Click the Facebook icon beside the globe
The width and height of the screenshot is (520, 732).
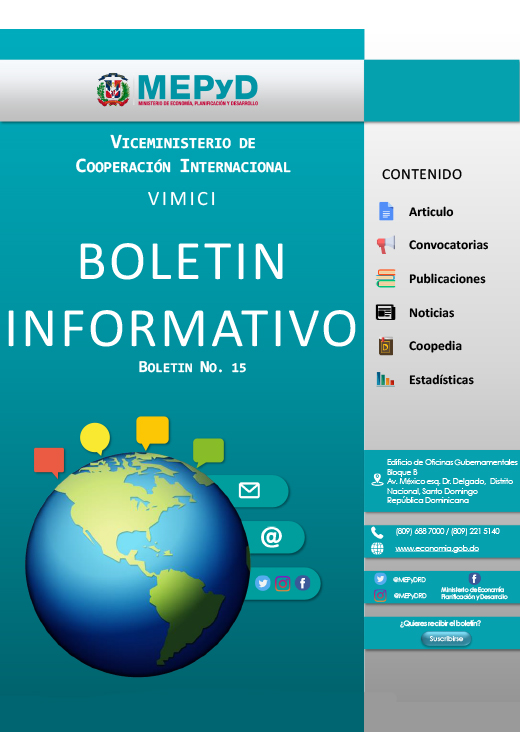(302, 583)
